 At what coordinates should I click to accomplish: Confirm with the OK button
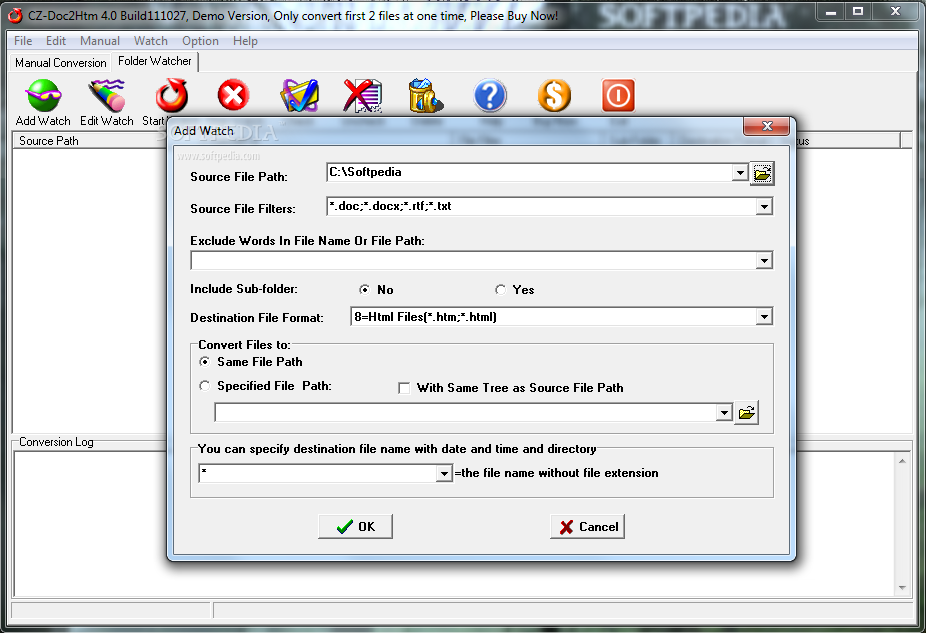355,527
